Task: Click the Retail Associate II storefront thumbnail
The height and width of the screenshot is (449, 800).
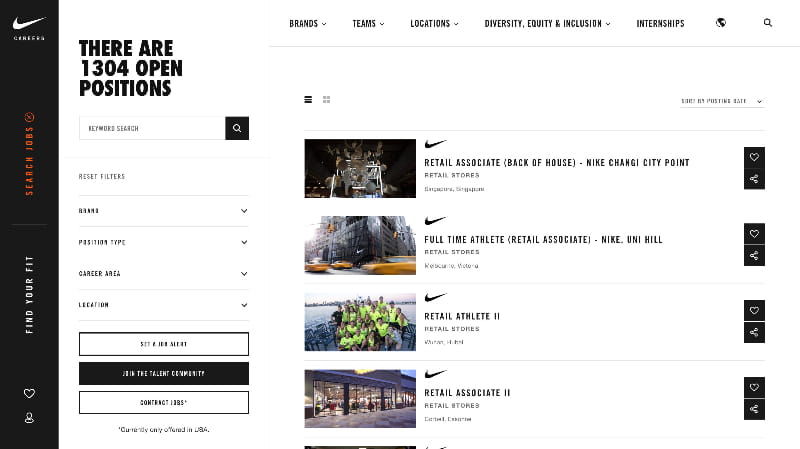Action: point(360,398)
